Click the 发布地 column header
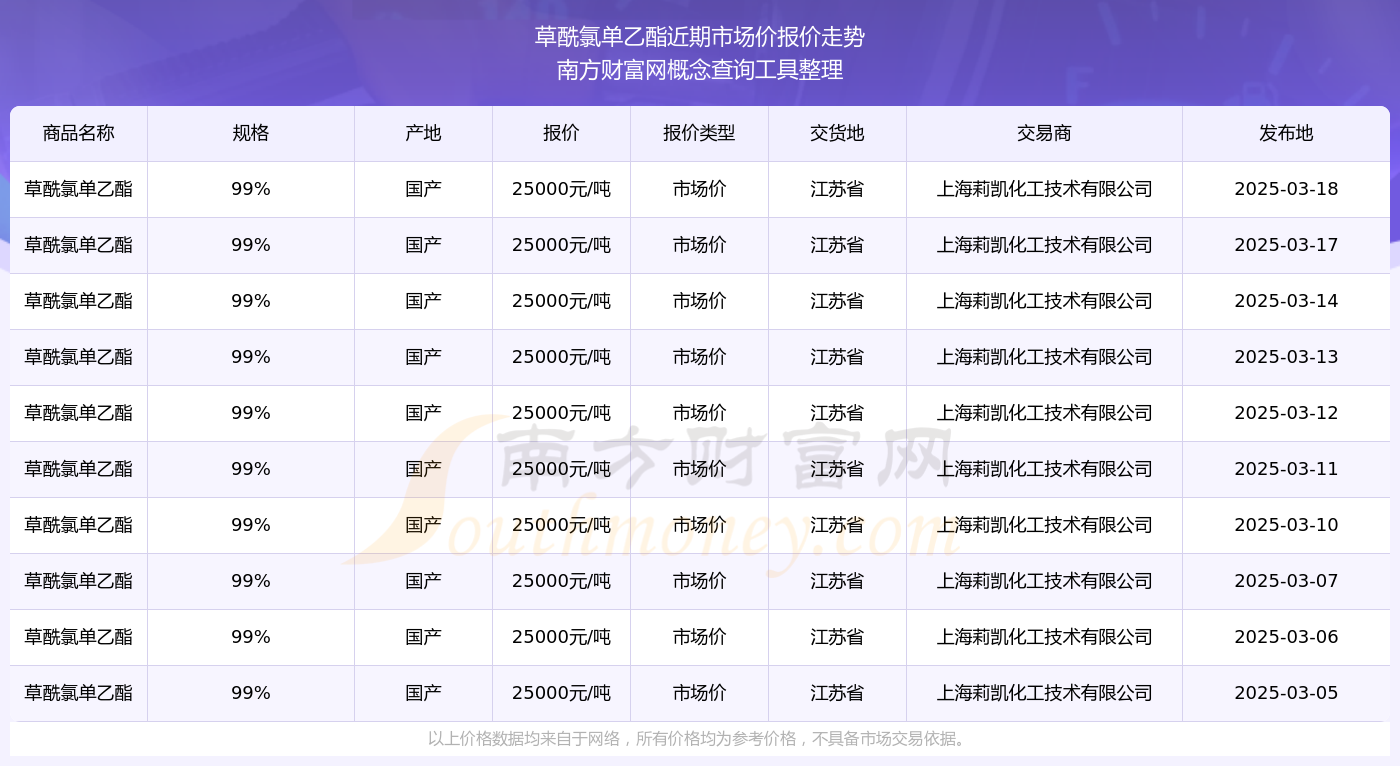The height and width of the screenshot is (766, 1400). click(x=1286, y=133)
